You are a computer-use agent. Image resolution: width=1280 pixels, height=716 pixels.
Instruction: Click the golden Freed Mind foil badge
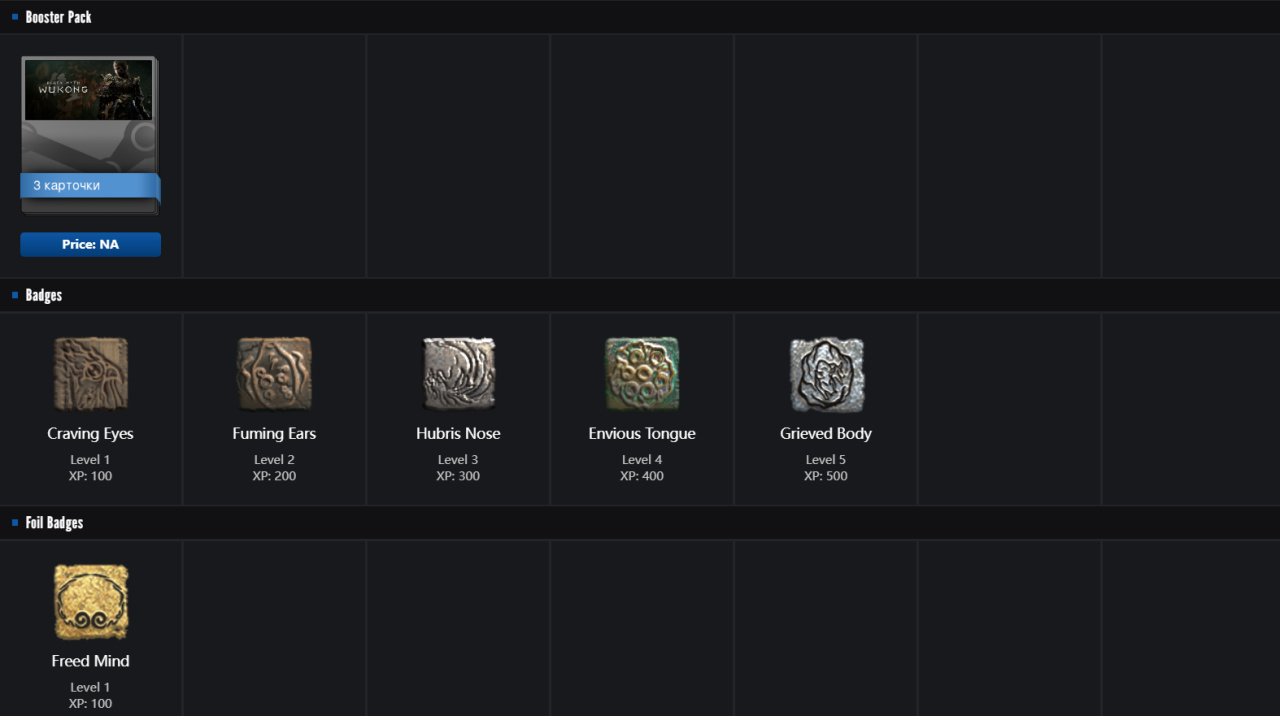pos(91,601)
